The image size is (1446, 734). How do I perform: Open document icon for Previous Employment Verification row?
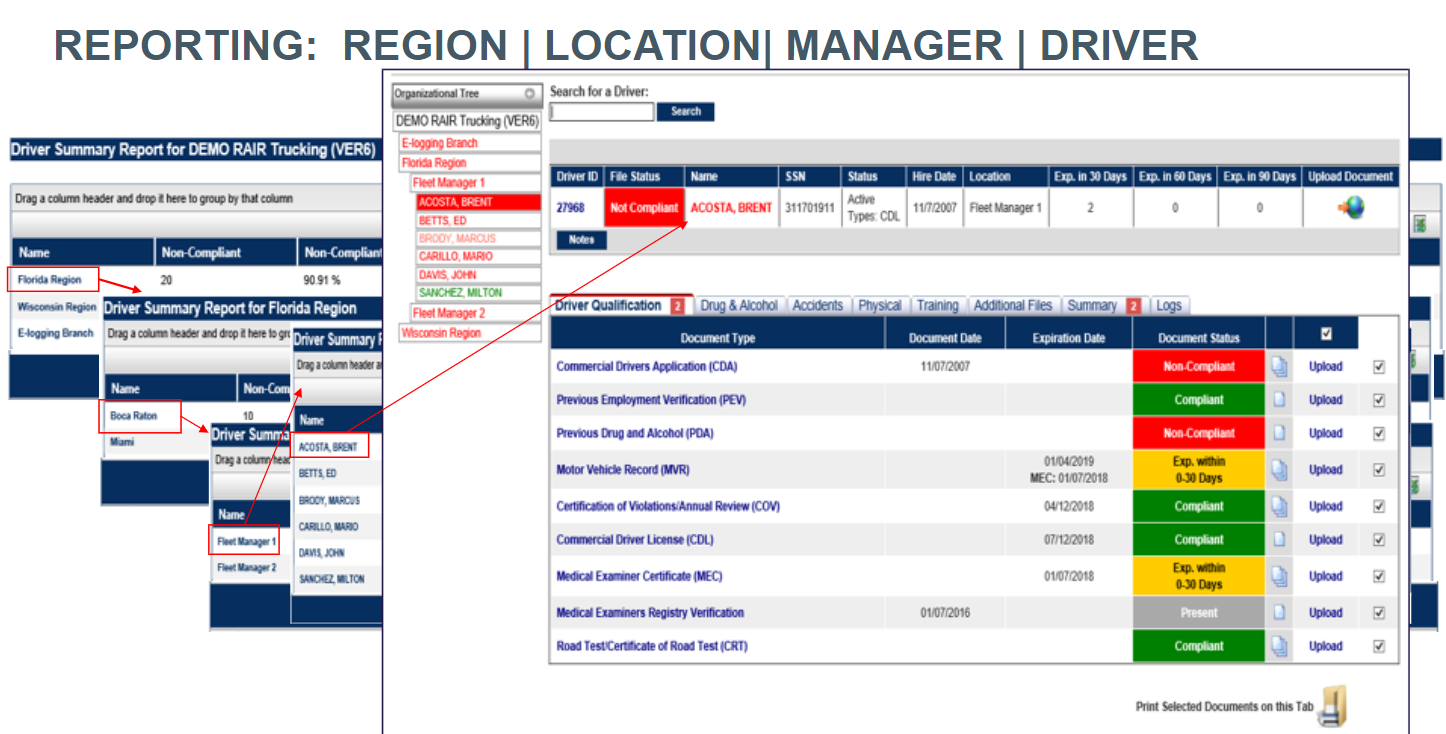click(x=1279, y=400)
